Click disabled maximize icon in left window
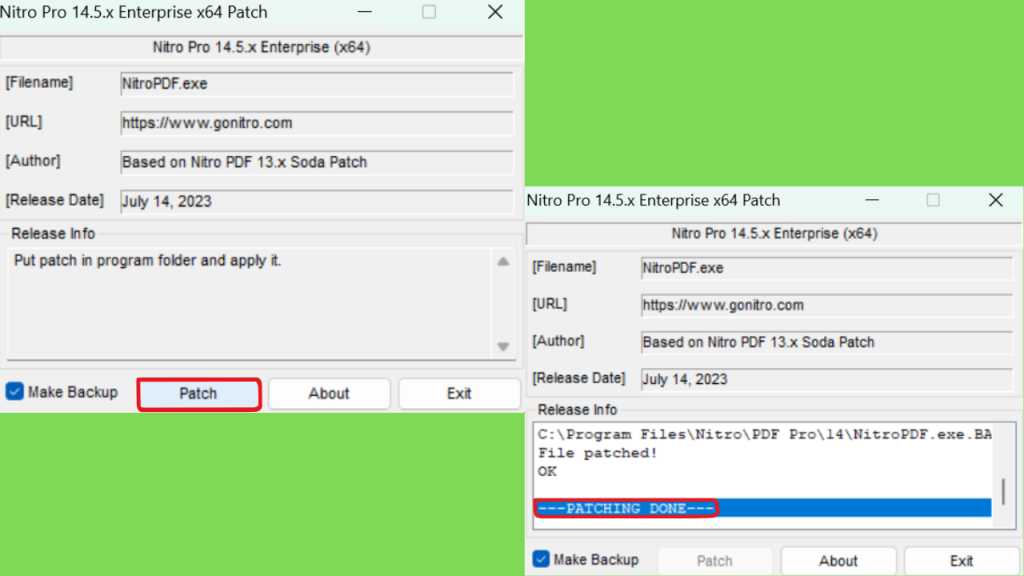Viewport: 1024px width, 576px height. 429,12
